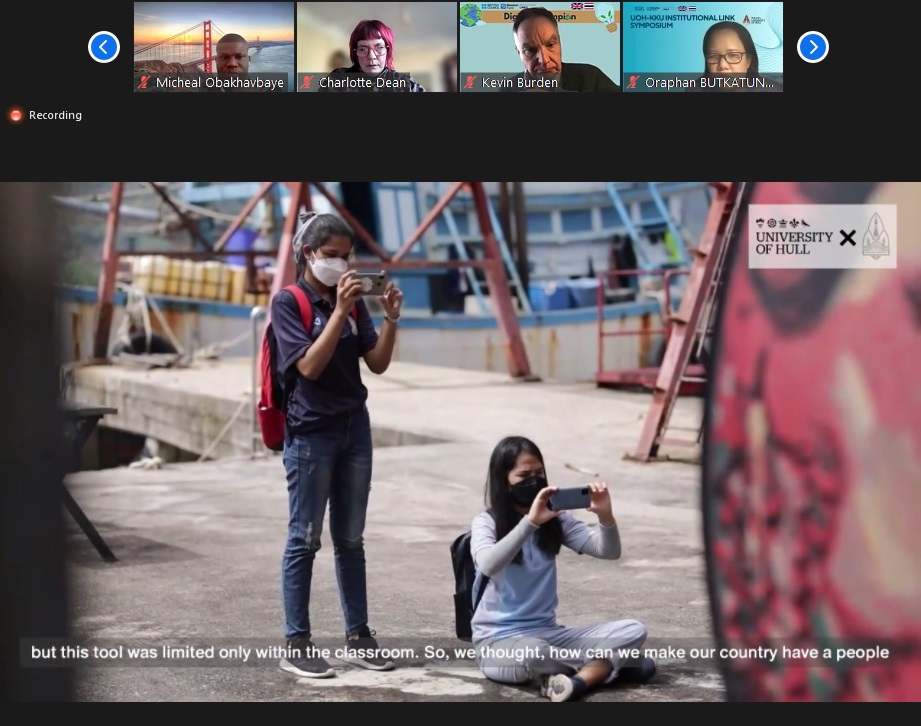Select Micheal Obakhavbaye's video thumbnail
The image size is (921, 726).
tap(214, 47)
